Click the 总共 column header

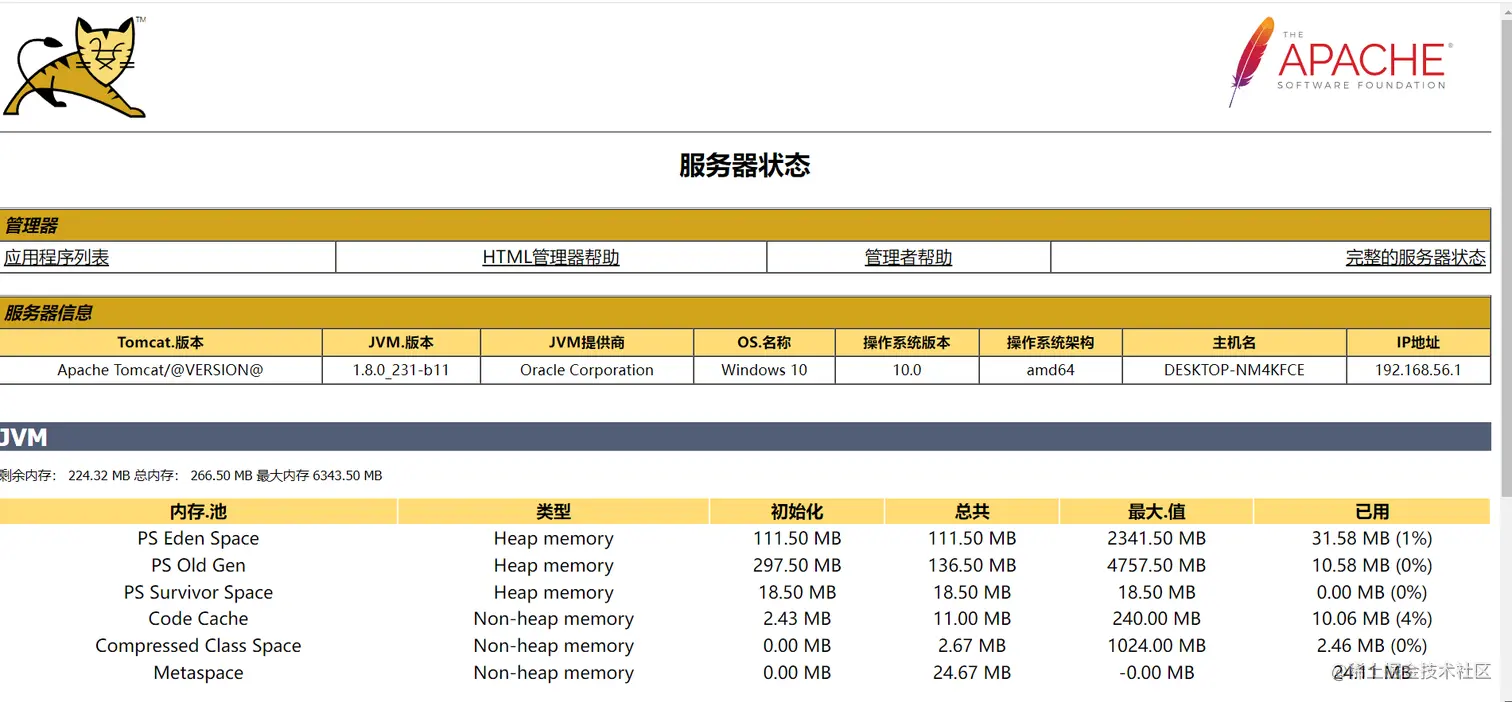(972, 511)
